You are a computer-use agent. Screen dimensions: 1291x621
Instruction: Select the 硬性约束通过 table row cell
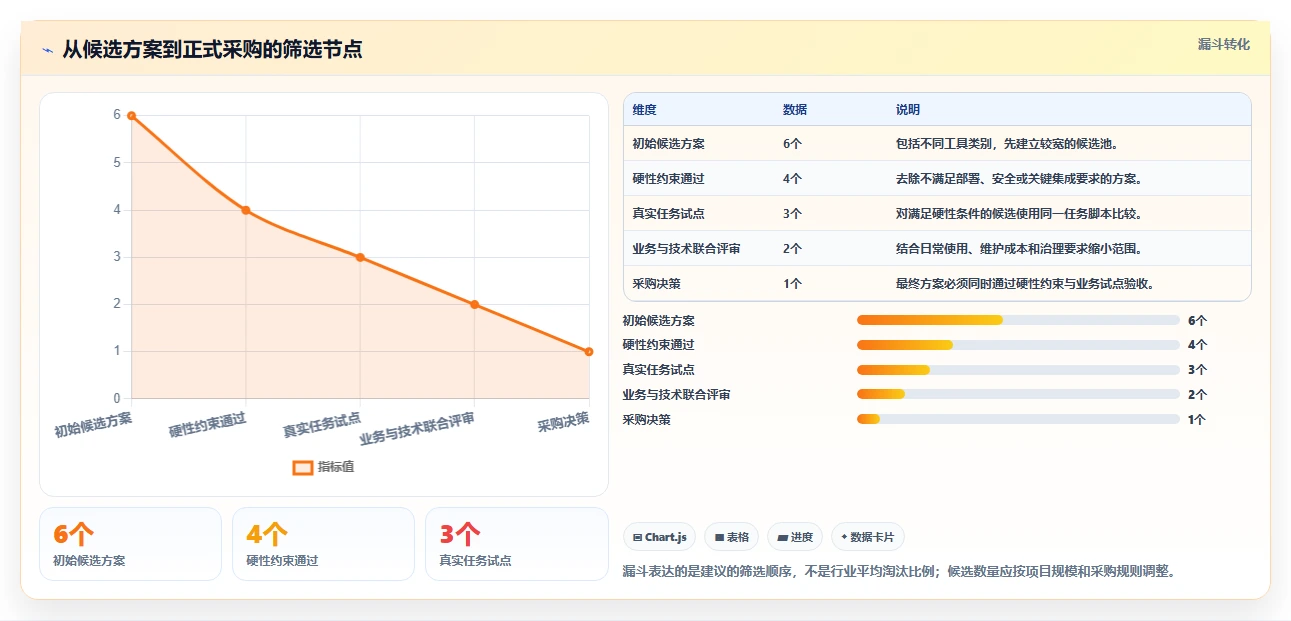[x=669, y=179]
